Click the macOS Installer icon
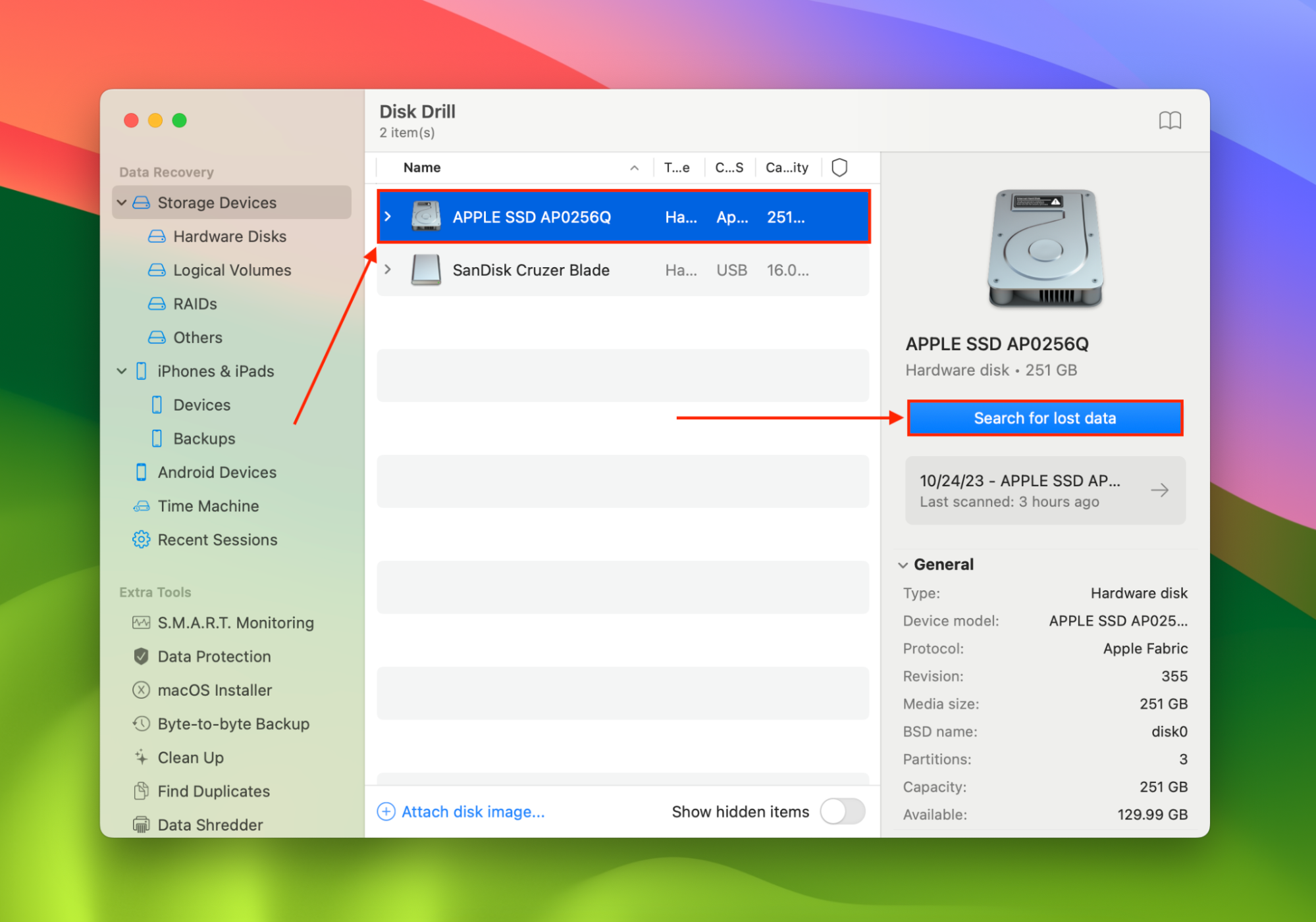1316x922 pixels. click(141, 690)
